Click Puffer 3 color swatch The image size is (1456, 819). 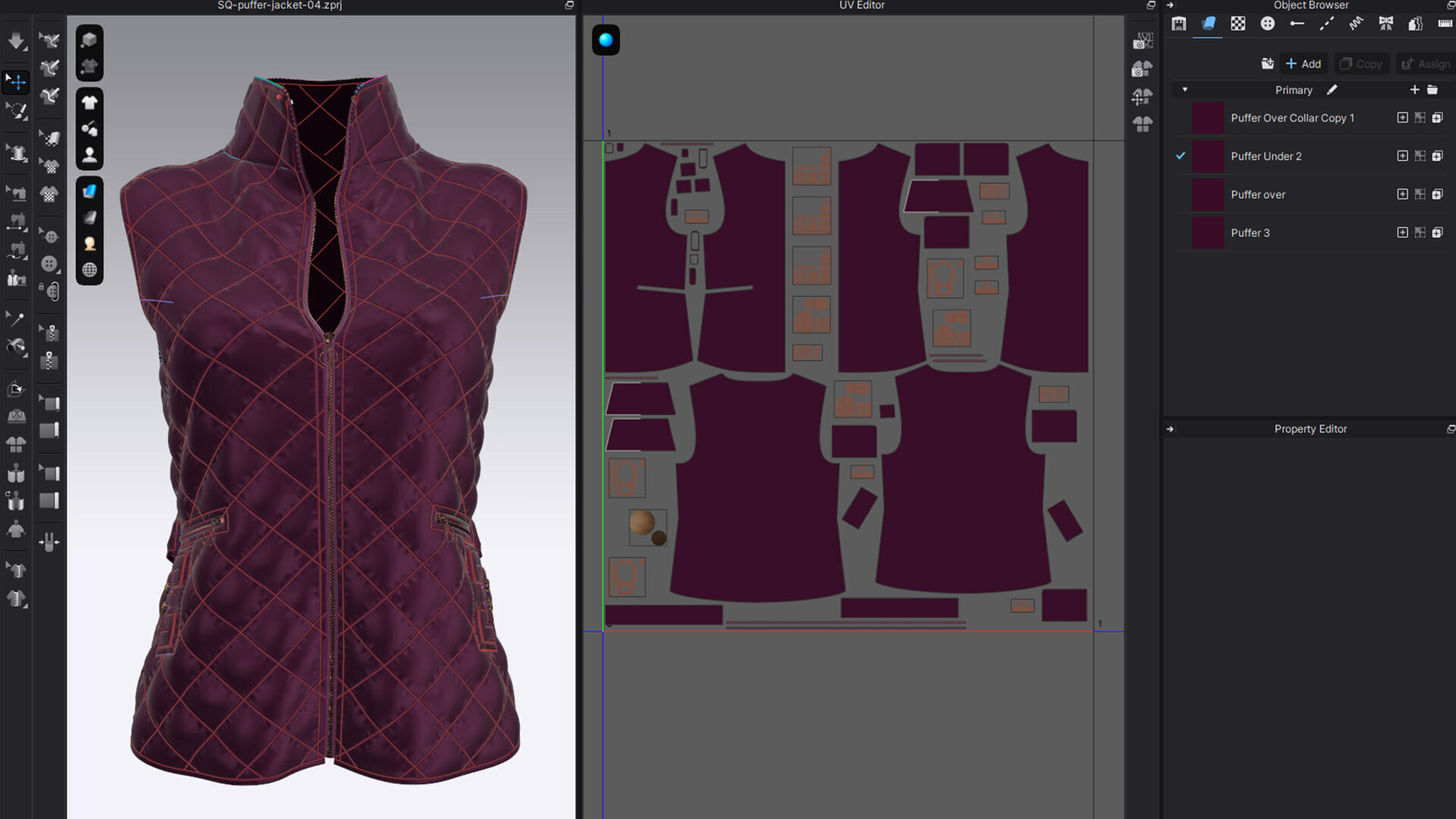pos(1207,232)
